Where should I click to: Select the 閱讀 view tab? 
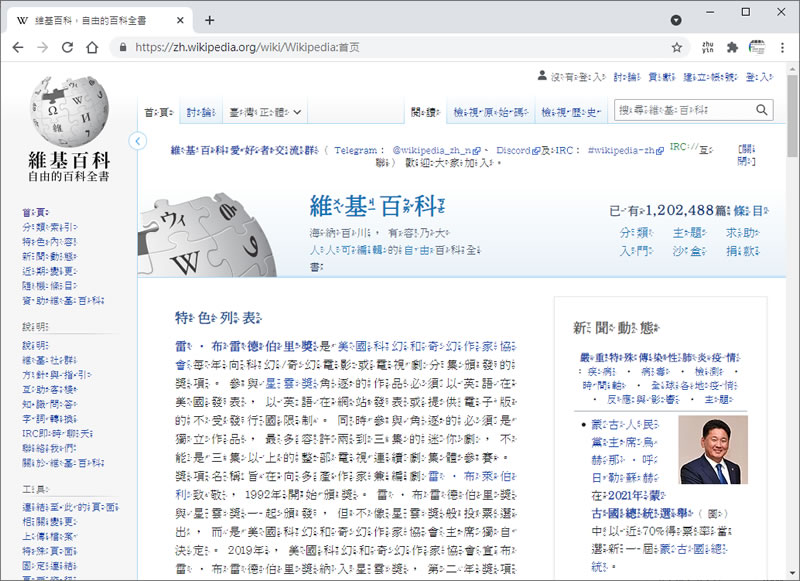coord(426,112)
